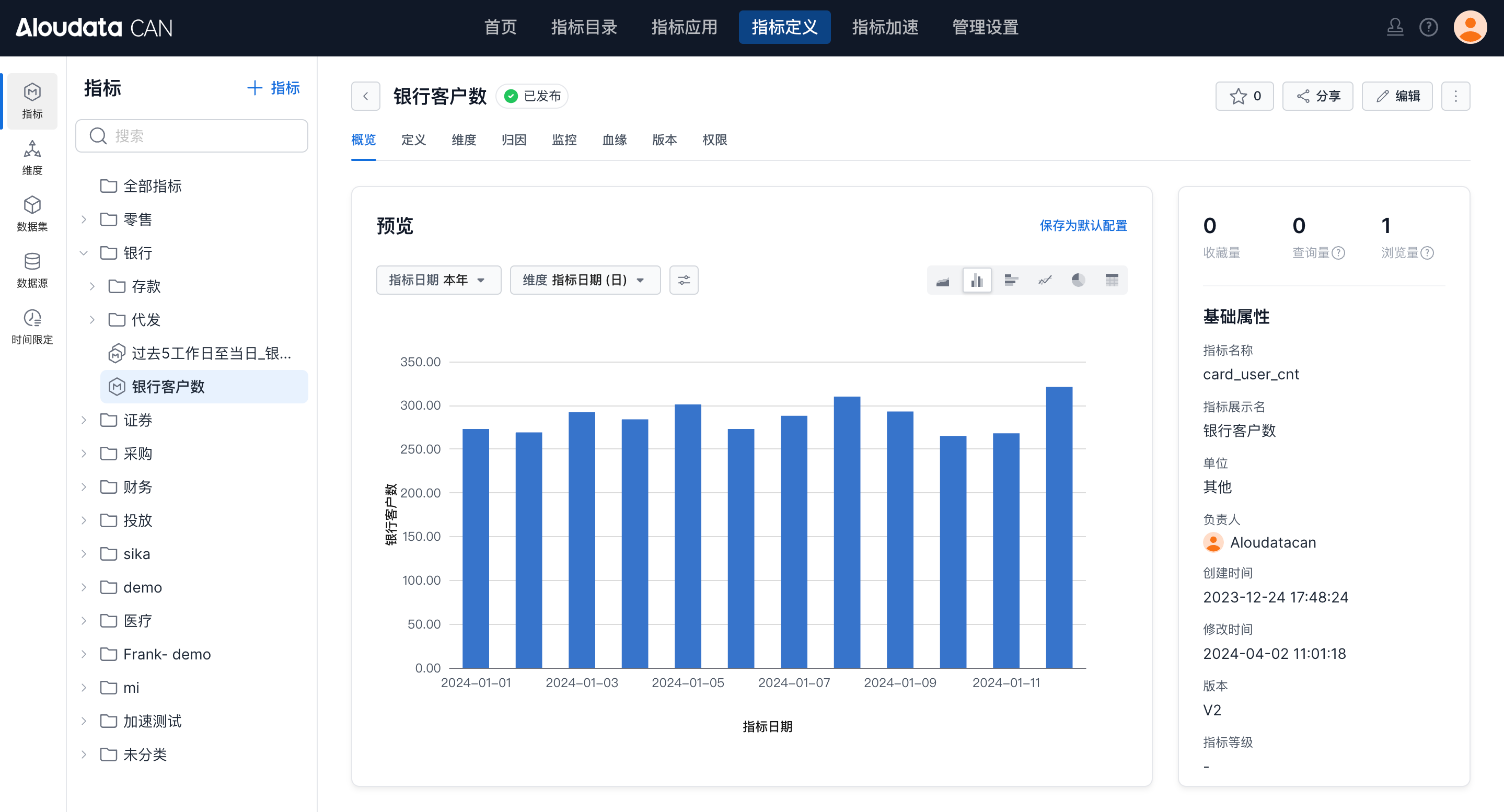Select pie chart type
Viewport: 1504px width, 812px height.
click(x=1078, y=281)
